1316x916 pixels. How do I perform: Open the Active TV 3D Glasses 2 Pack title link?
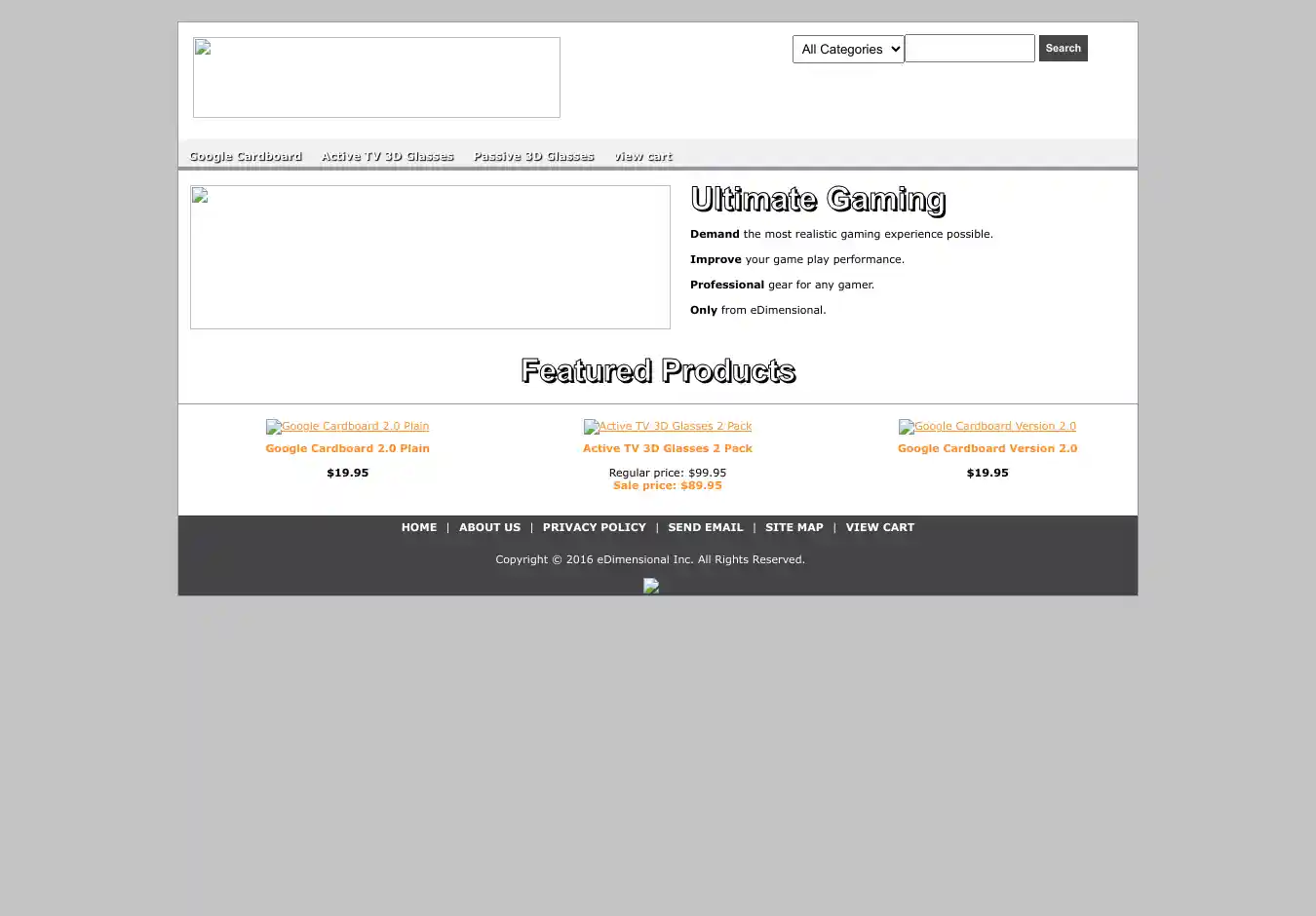[x=668, y=448]
